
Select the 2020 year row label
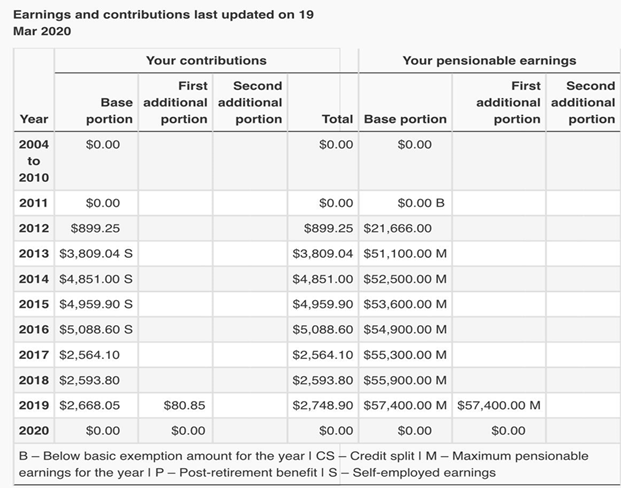coord(33,430)
